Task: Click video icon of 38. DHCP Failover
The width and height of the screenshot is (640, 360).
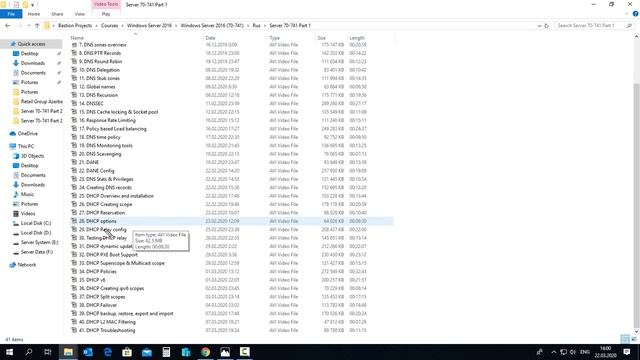Action: [x=74, y=305]
